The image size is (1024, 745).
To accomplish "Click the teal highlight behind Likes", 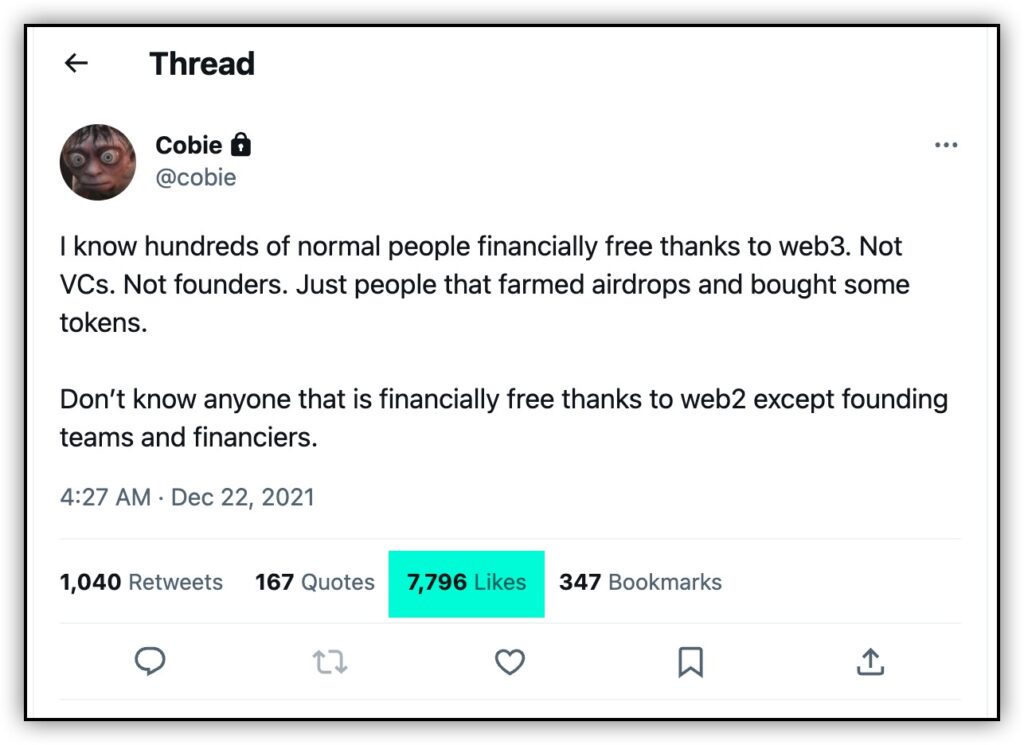I will (466, 584).
